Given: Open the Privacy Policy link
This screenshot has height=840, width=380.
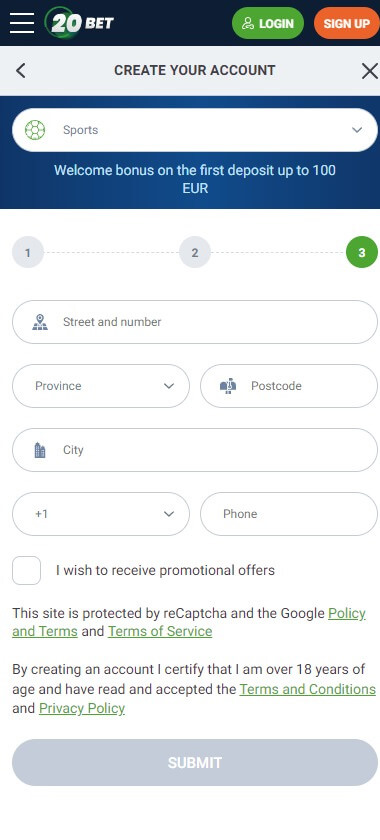Looking at the screenshot, I should coord(82,708).
